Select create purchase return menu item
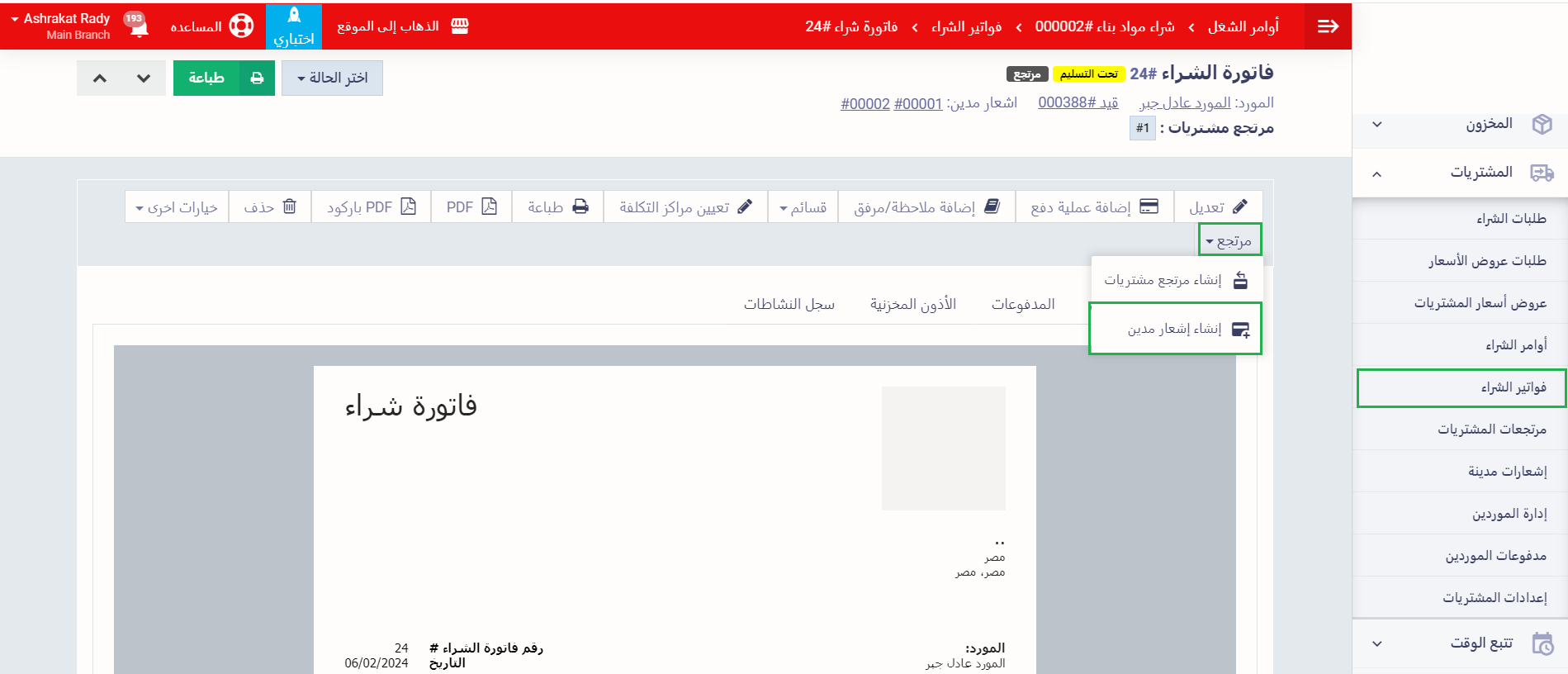Viewport: 1568px width, 674px height. click(x=1175, y=280)
